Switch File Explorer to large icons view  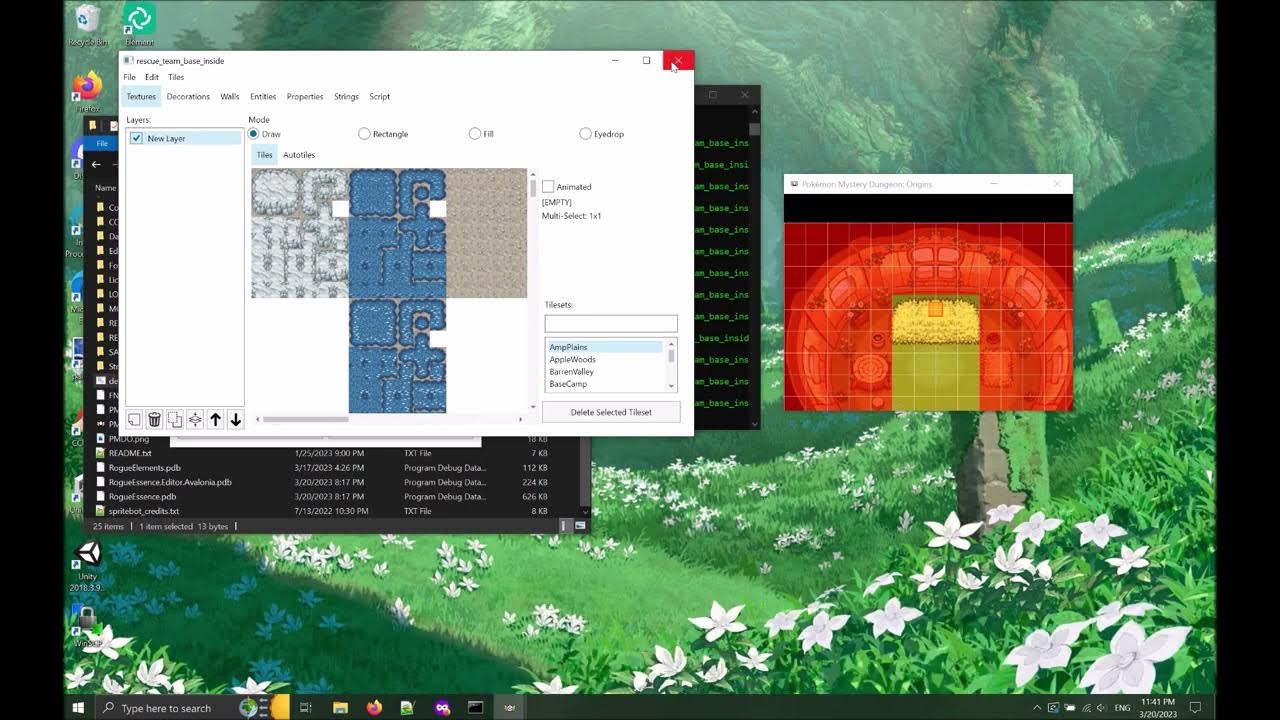(x=580, y=526)
